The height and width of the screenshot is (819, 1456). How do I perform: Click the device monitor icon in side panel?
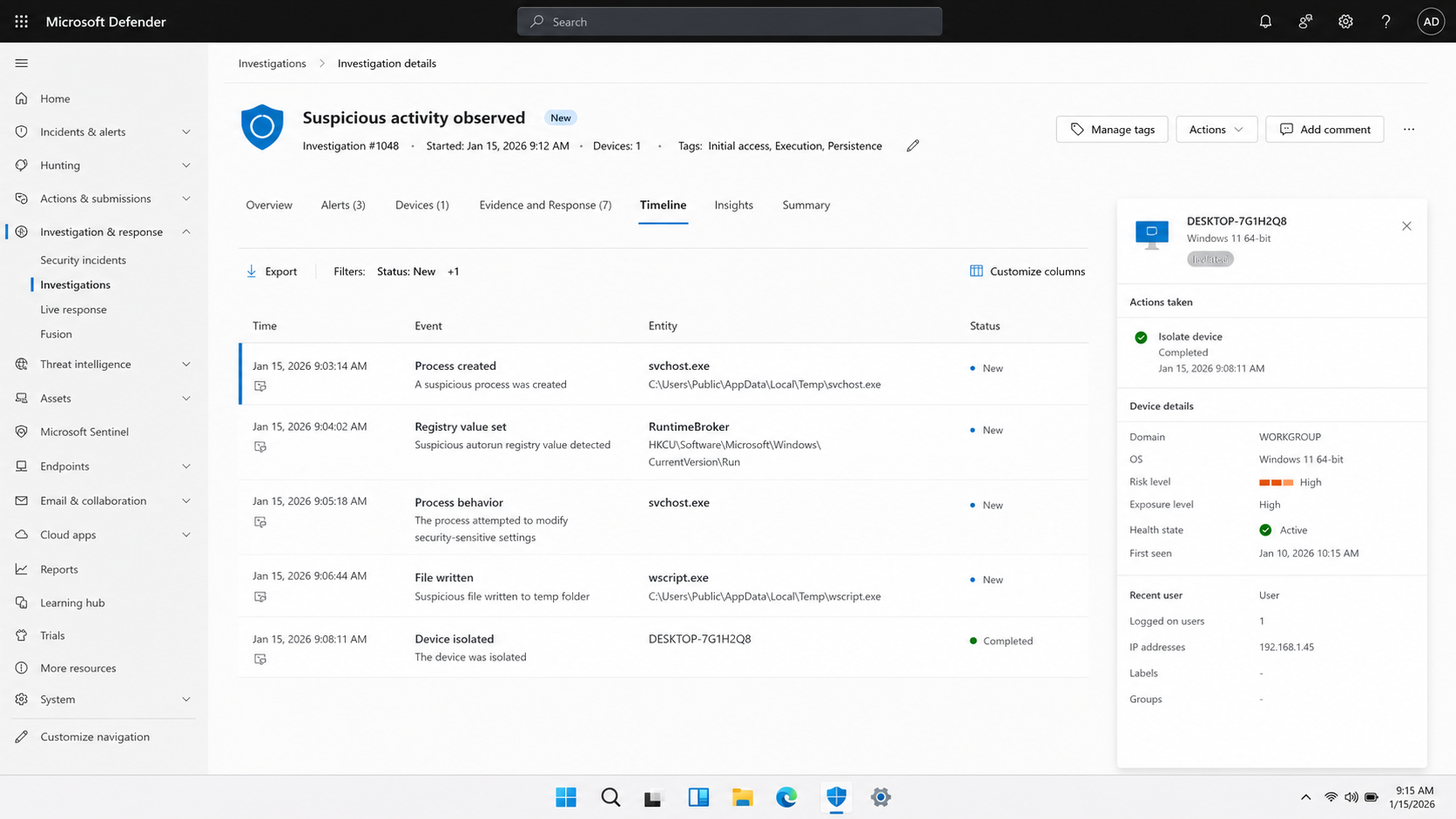(x=1151, y=234)
